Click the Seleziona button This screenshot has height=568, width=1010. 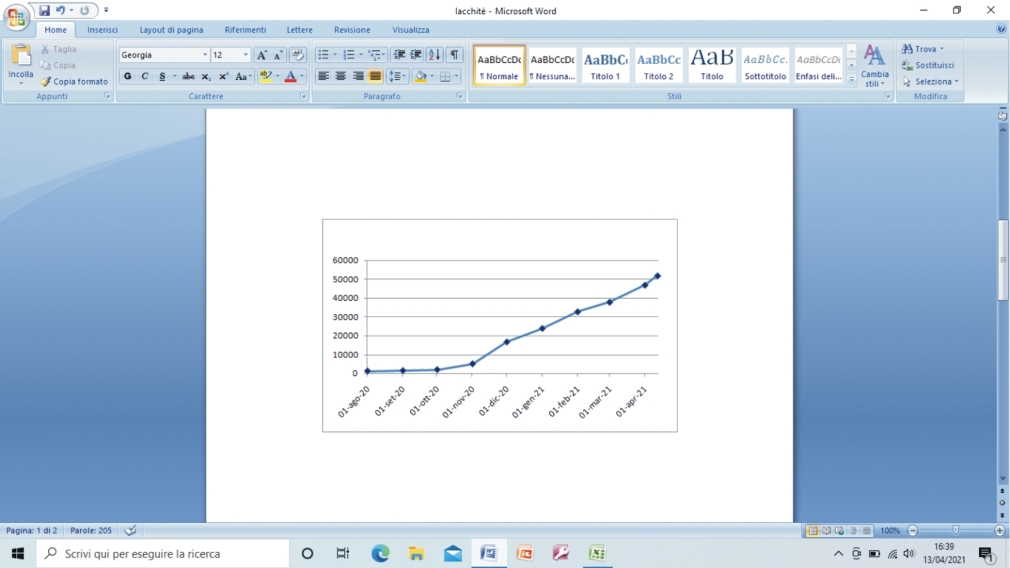pyautogui.click(x=930, y=82)
